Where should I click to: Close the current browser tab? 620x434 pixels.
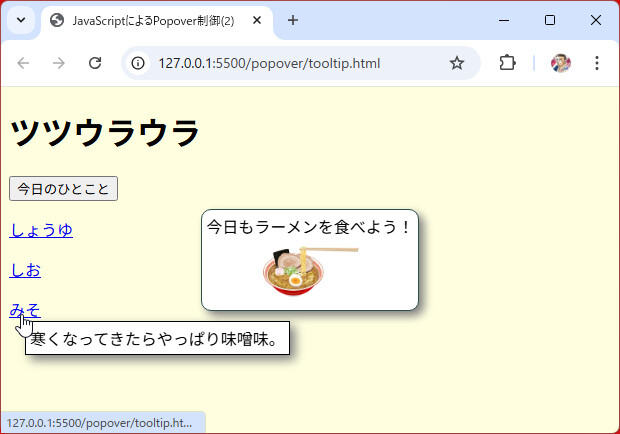pos(258,20)
